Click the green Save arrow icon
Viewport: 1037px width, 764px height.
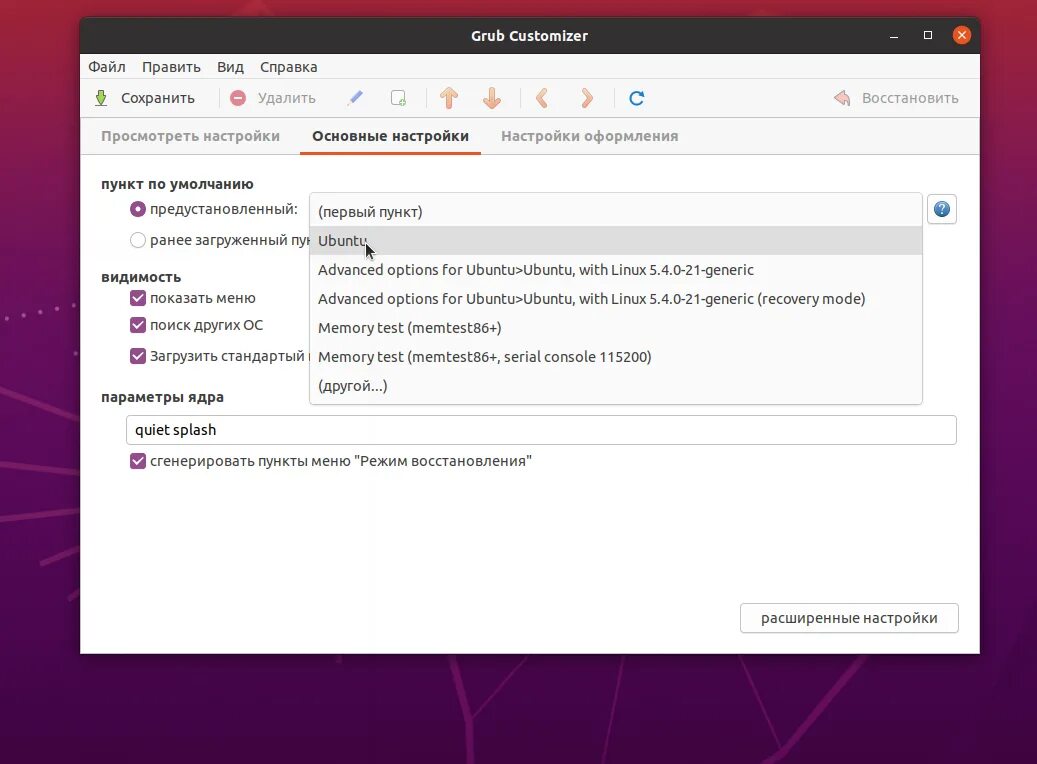click(x=101, y=99)
